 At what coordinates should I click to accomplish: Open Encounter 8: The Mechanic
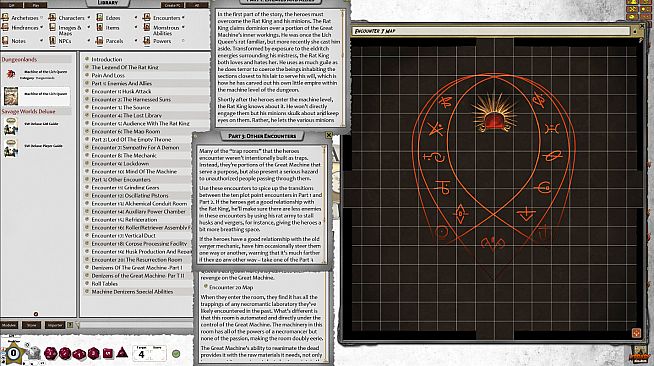click(x=124, y=155)
